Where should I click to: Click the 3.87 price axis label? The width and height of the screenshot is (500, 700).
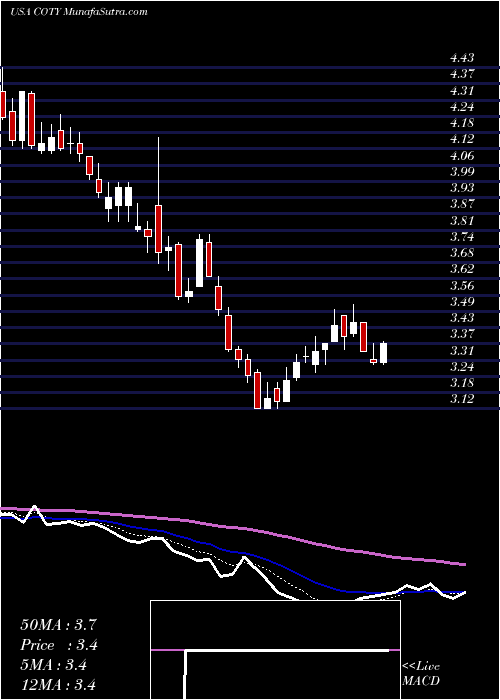tap(462, 204)
